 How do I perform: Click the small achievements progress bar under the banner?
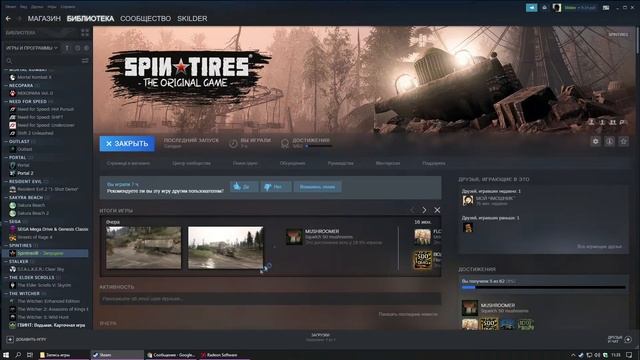pos(319,146)
